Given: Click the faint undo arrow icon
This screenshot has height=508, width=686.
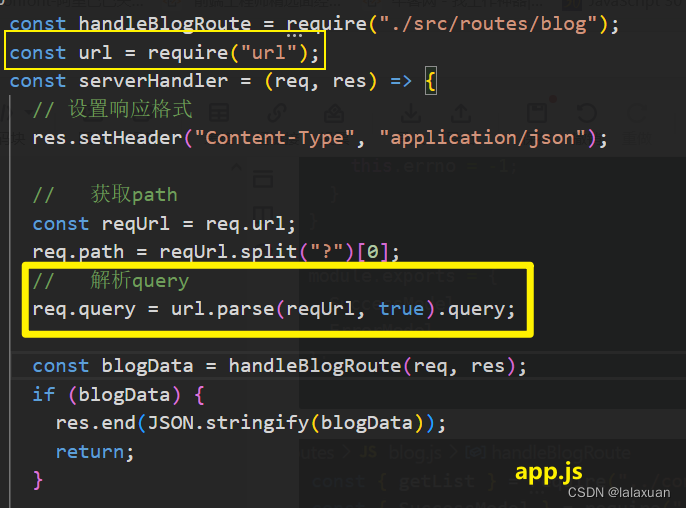Looking at the screenshot, I should coord(586,113).
